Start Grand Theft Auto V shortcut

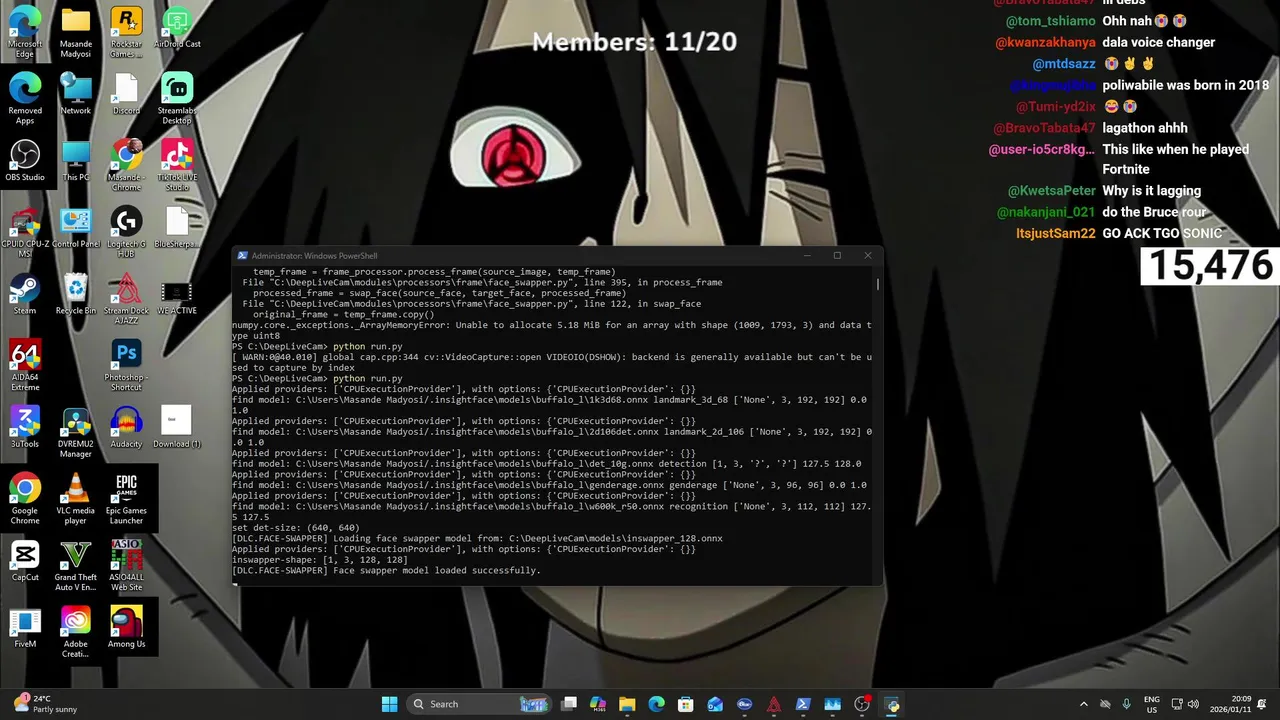[76, 565]
